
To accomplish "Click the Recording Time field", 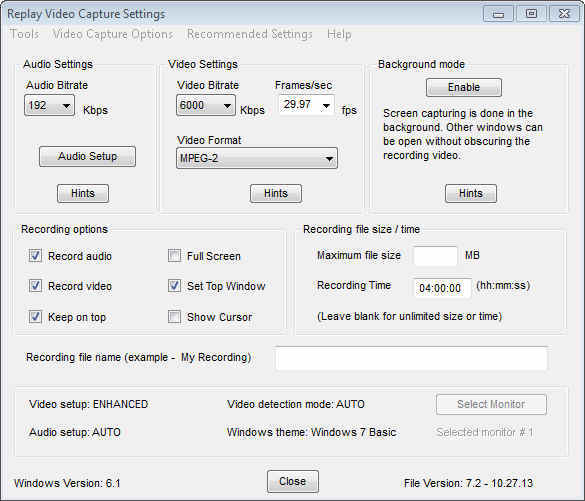I will click(442, 288).
